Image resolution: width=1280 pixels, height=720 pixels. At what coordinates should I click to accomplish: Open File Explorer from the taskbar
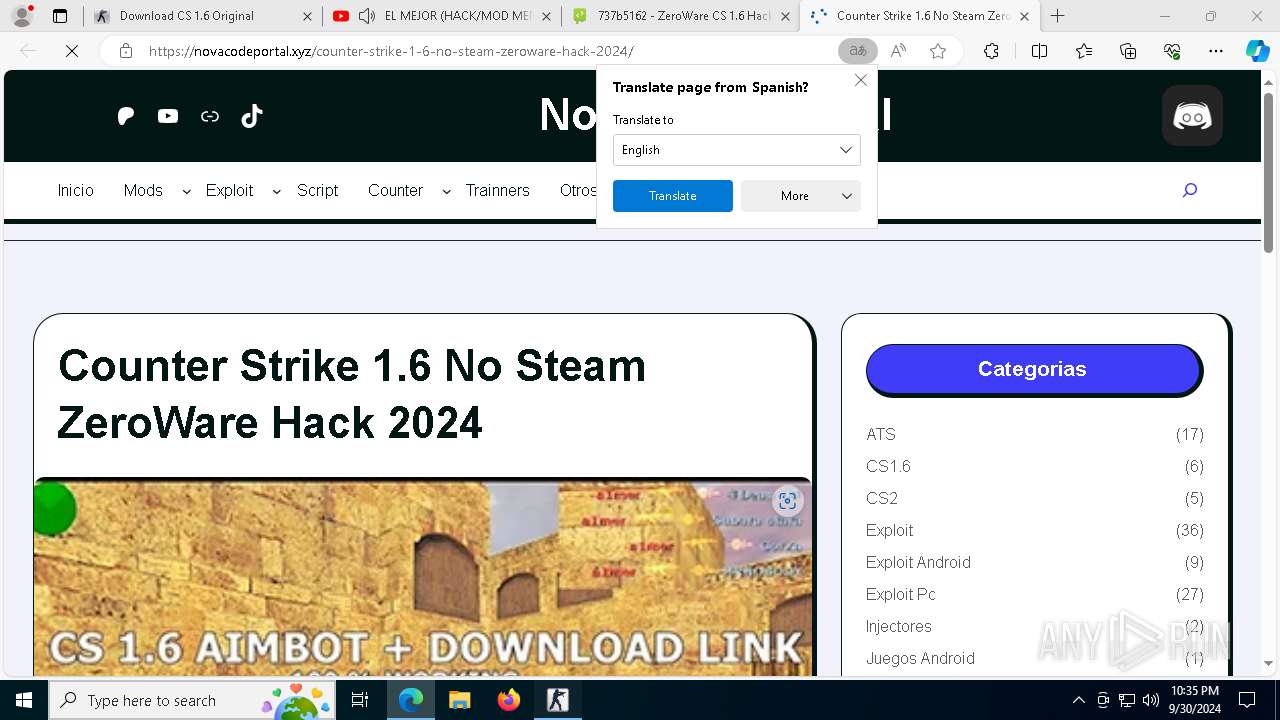(x=459, y=700)
